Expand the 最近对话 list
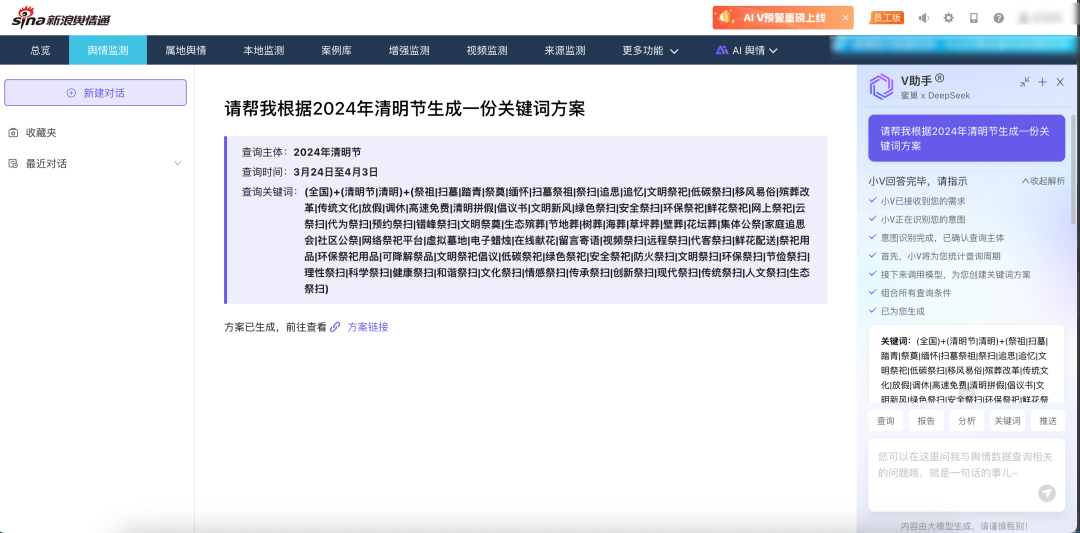 click(x=178, y=163)
